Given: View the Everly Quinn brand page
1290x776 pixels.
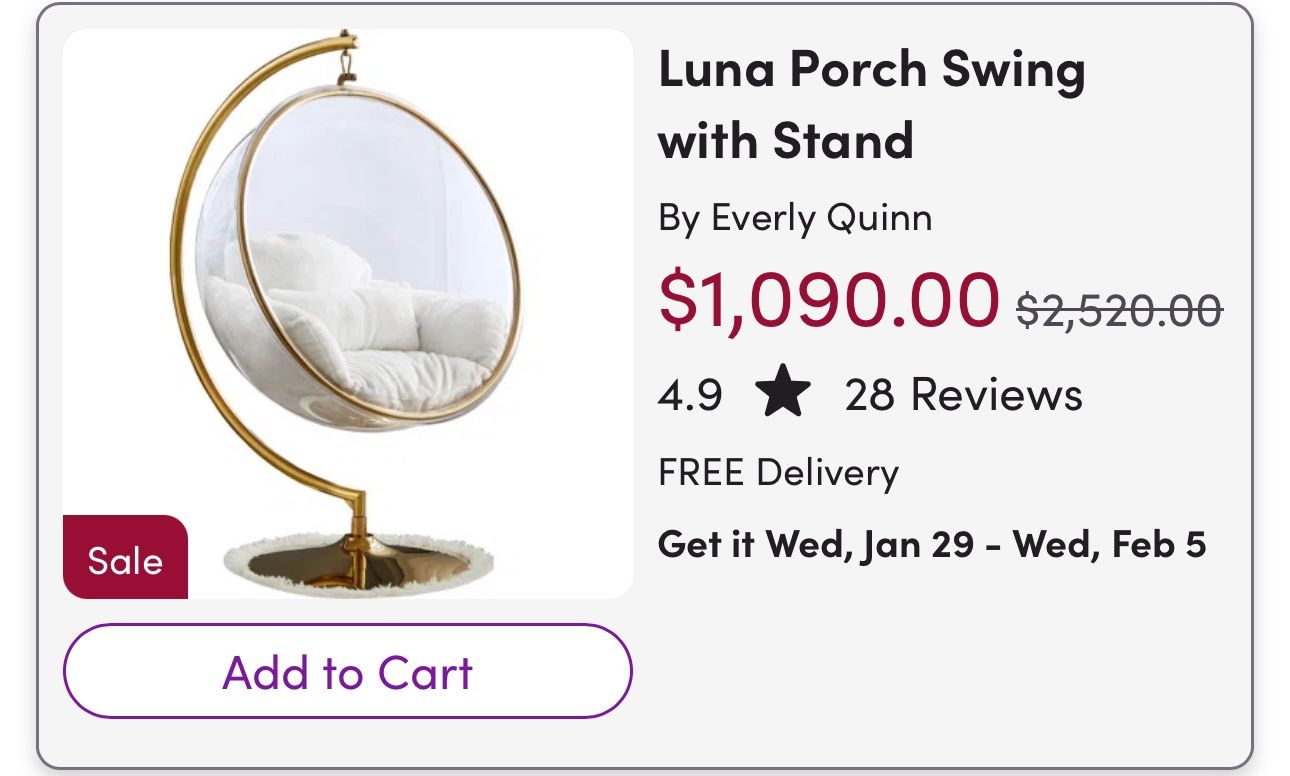Looking at the screenshot, I should tap(794, 216).
